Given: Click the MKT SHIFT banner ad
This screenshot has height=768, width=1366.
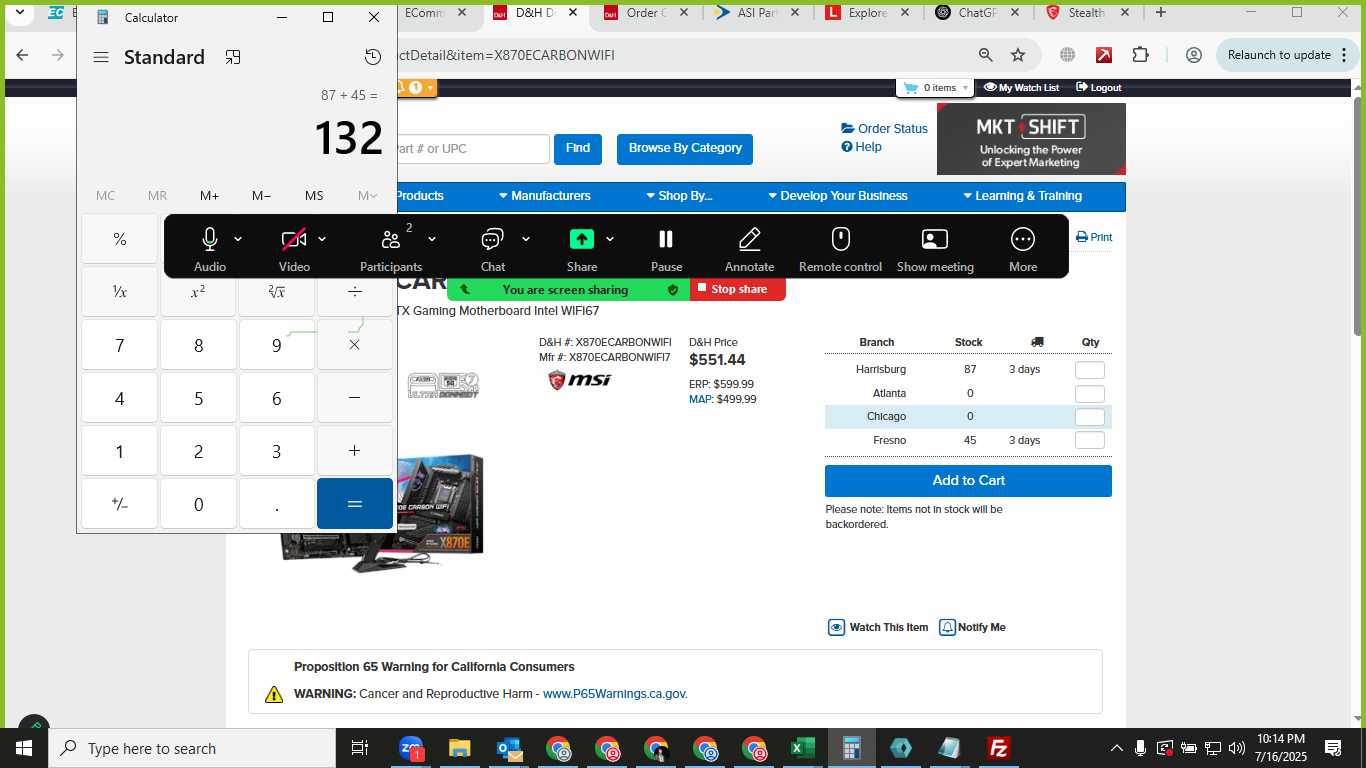Looking at the screenshot, I should click(1031, 139).
